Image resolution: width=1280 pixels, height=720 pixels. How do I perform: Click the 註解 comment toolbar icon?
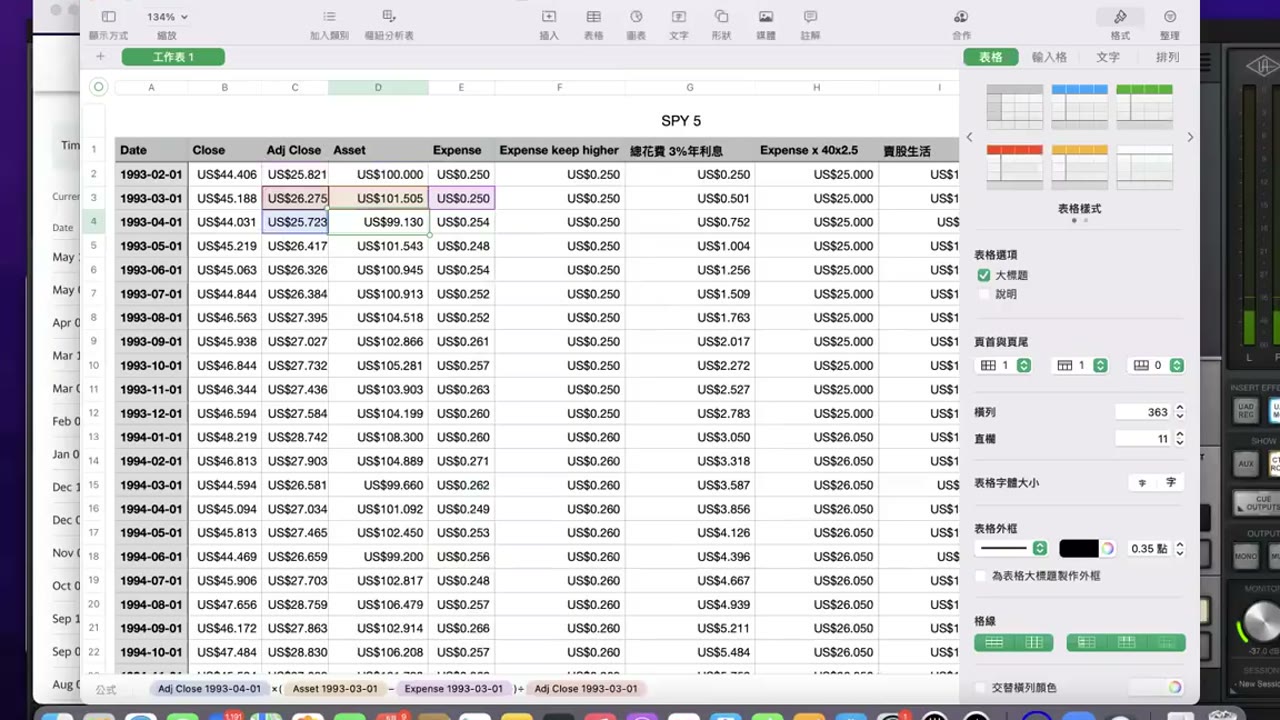tap(810, 17)
